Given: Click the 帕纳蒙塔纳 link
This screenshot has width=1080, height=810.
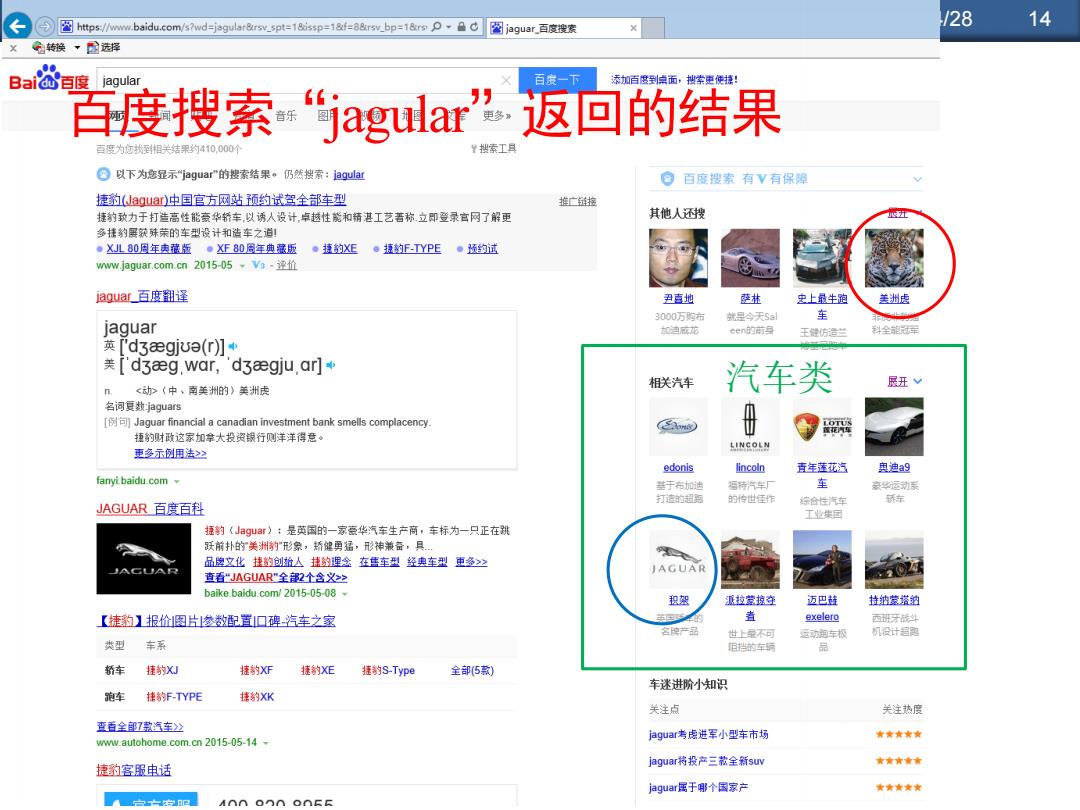Looking at the screenshot, I should point(894,601).
